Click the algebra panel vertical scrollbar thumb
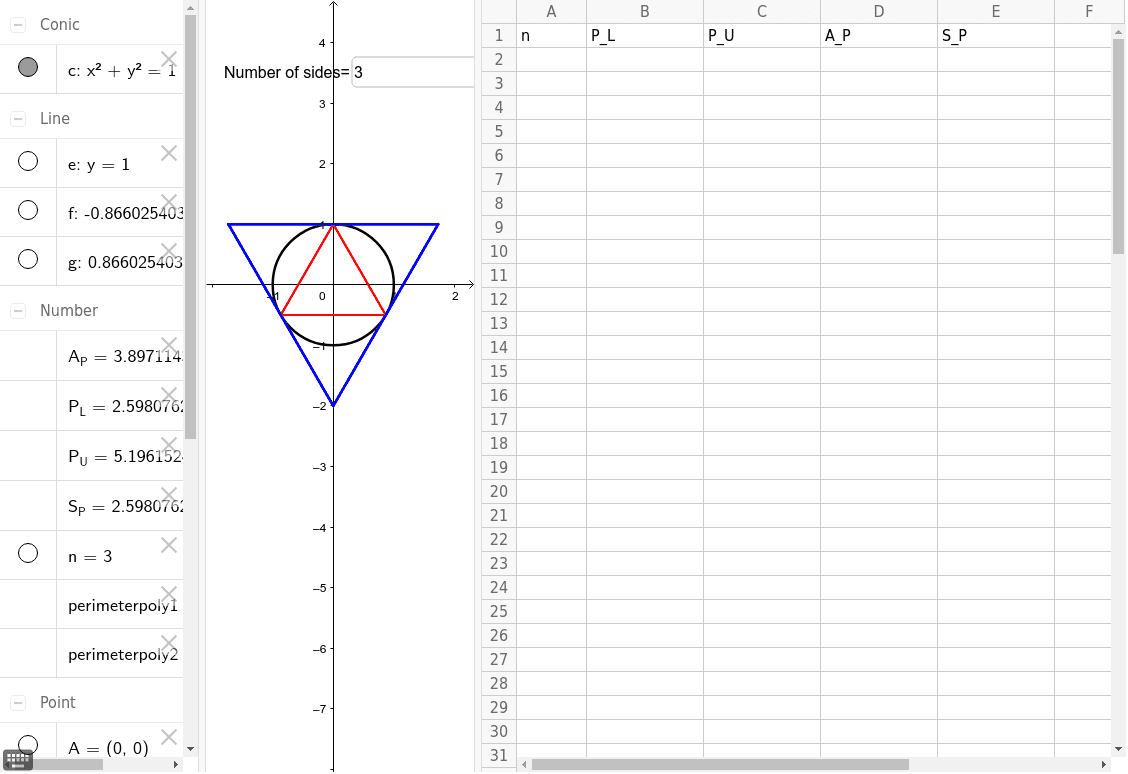Image resolution: width=1128 pixels, height=774 pixels. pyautogui.click(x=191, y=227)
